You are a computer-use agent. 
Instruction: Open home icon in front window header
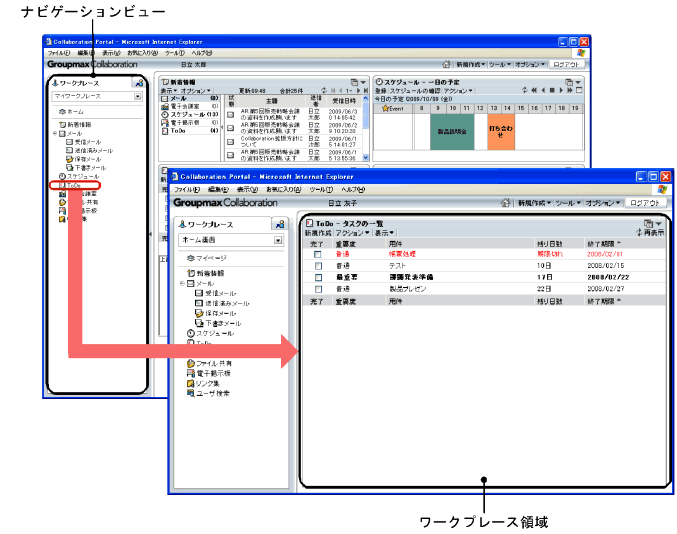click(505, 202)
